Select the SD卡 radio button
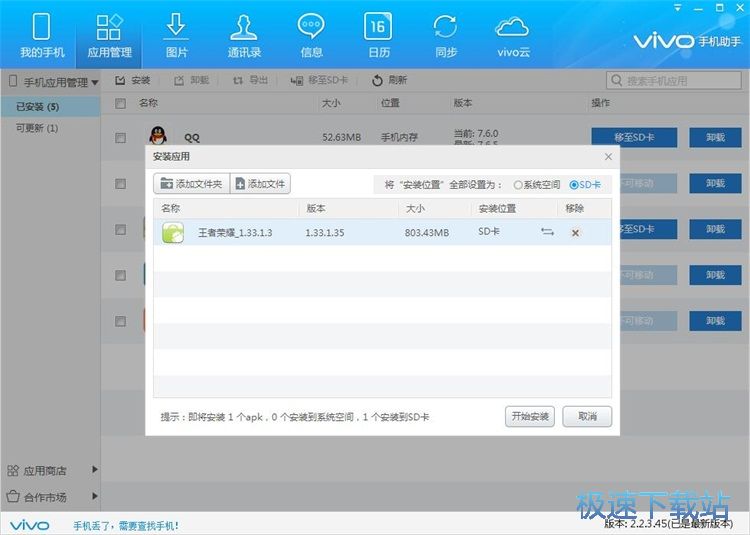This screenshot has height=535, width=750. pos(574,185)
